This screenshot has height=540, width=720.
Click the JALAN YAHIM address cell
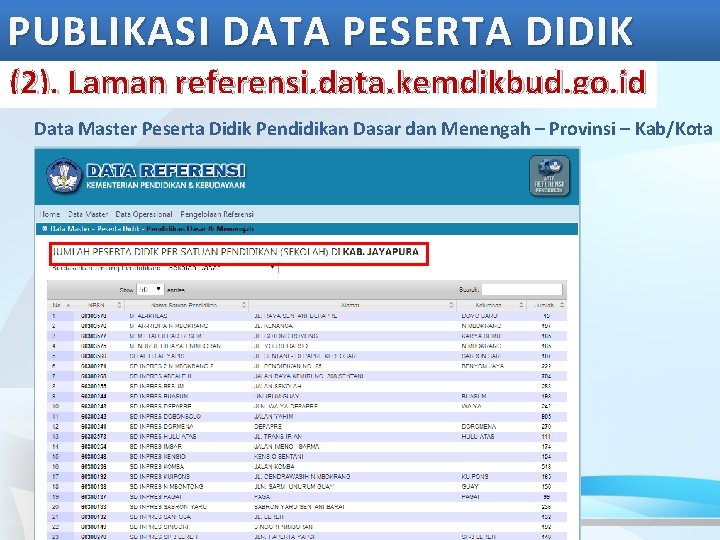coord(274,416)
